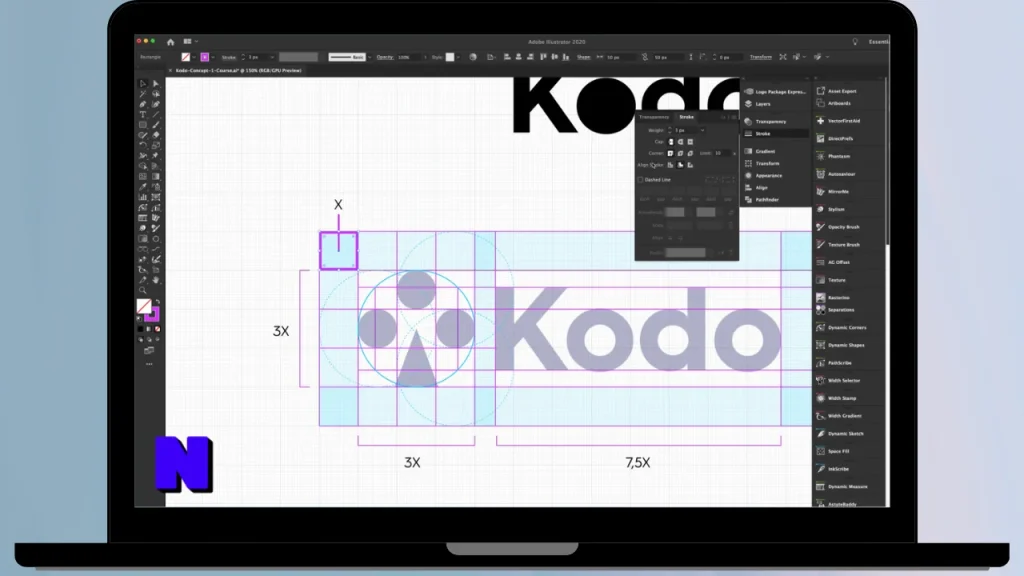This screenshot has height=576, width=1024.
Task: Expand the opacity value arrow
Action: pyautogui.click(x=425, y=57)
